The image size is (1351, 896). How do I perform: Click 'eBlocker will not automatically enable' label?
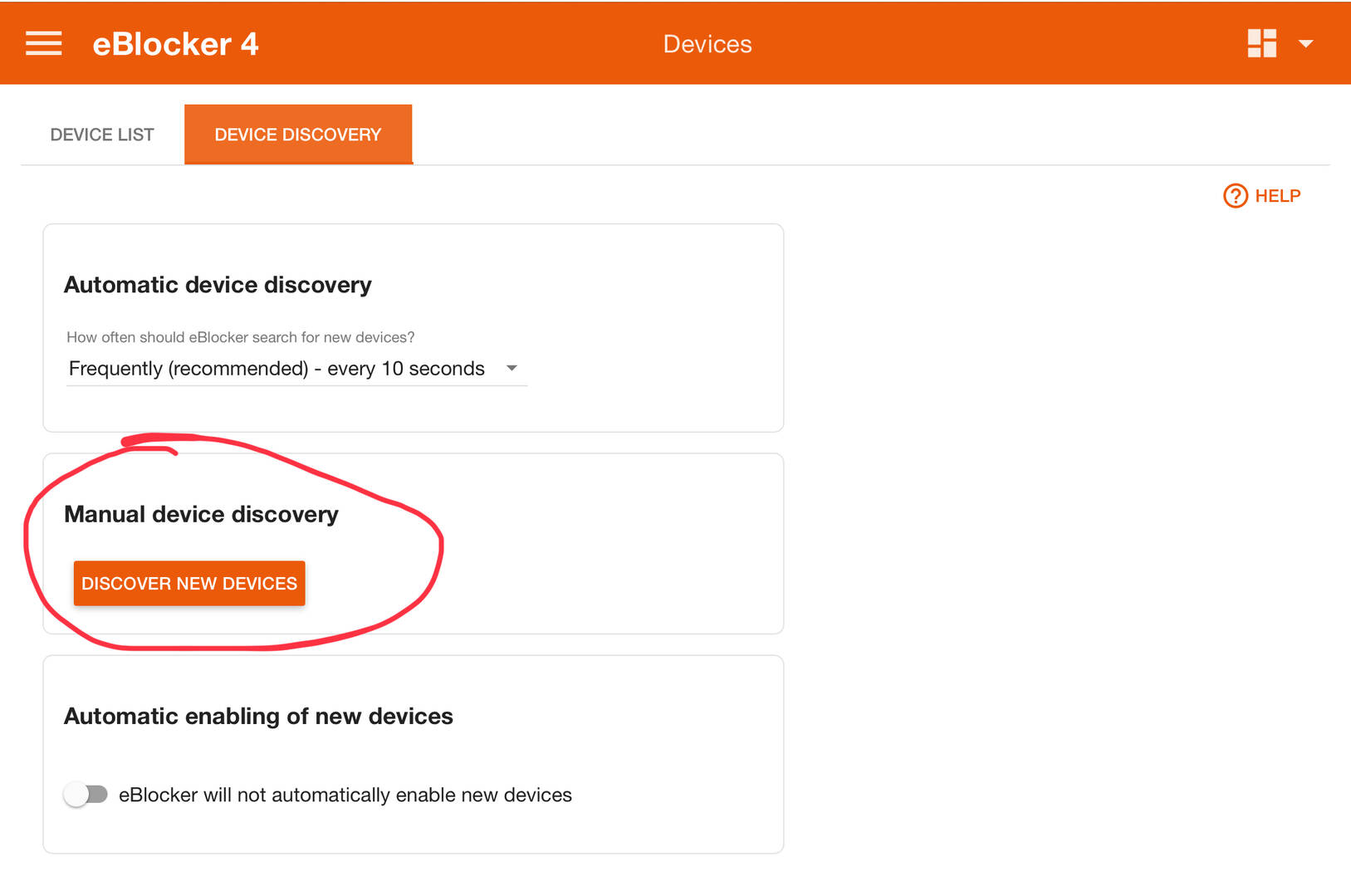[x=345, y=795]
